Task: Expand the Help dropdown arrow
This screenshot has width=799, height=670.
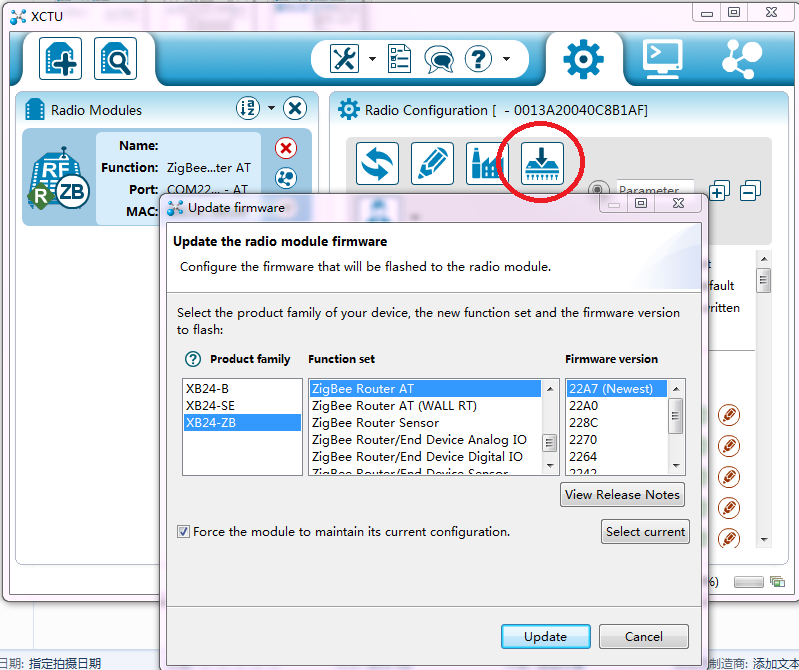Action: click(507, 59)
